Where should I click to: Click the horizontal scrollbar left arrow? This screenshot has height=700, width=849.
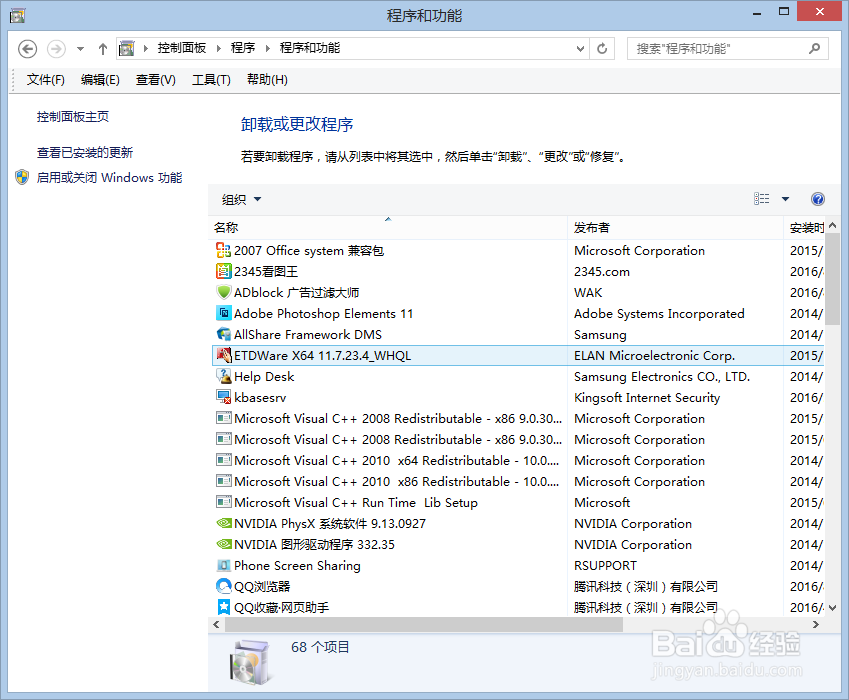pos(217,624)
